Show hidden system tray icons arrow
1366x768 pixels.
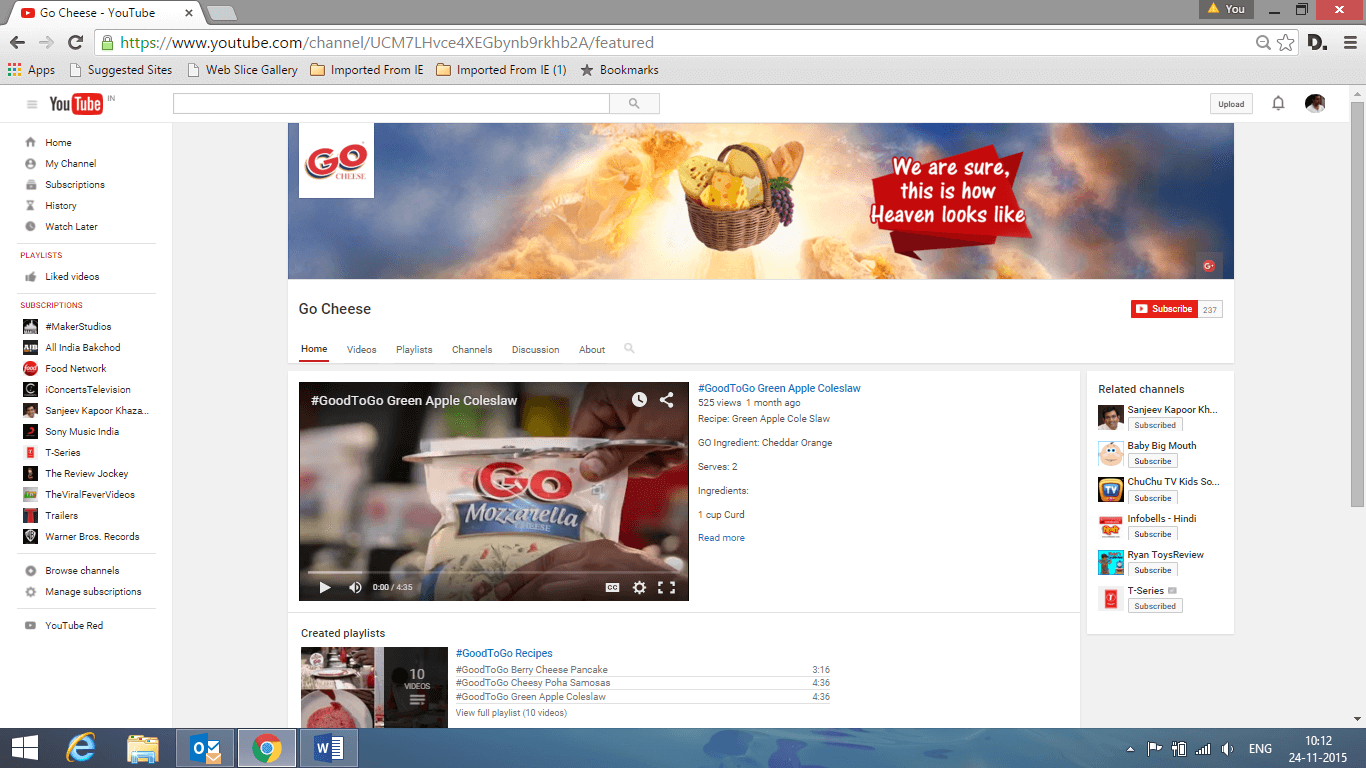tap(1130, 749)
